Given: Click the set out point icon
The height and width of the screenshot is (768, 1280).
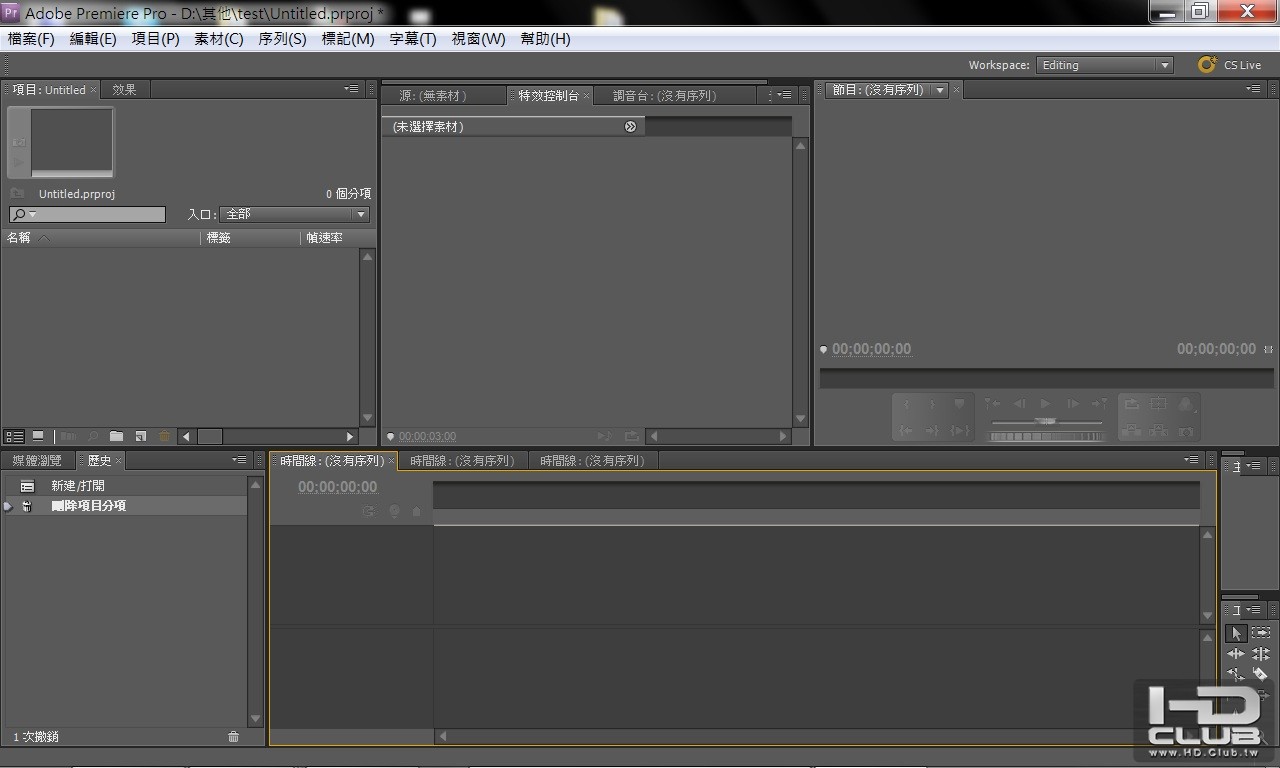Looking at the screenshot, I should coord(932,404).
